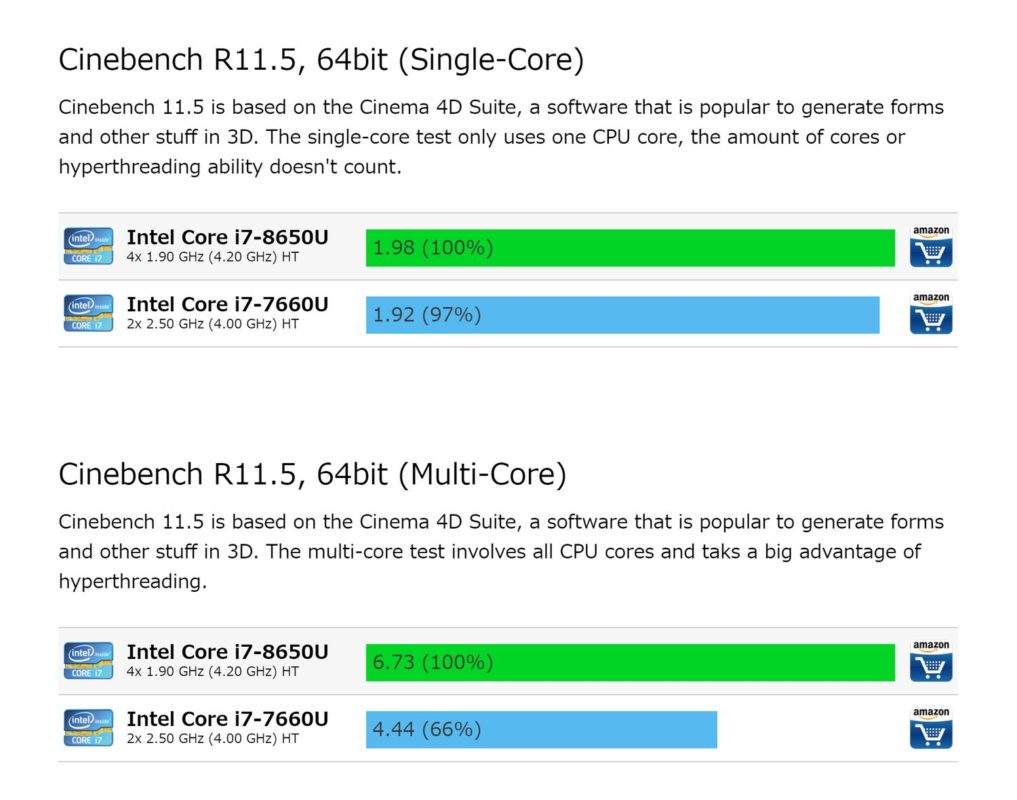
Task: Click Intel logo beside i7-7660U multi-core entry
Action: 88,727
